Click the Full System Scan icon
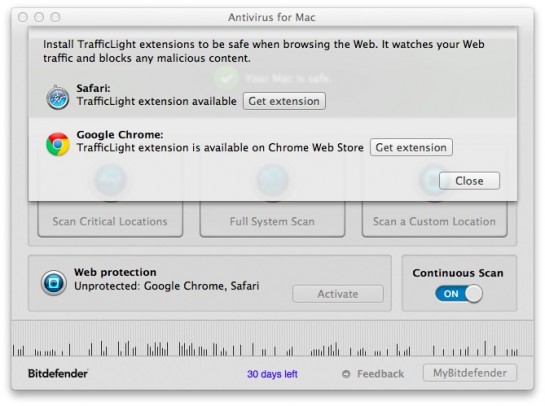 point(272,180)
